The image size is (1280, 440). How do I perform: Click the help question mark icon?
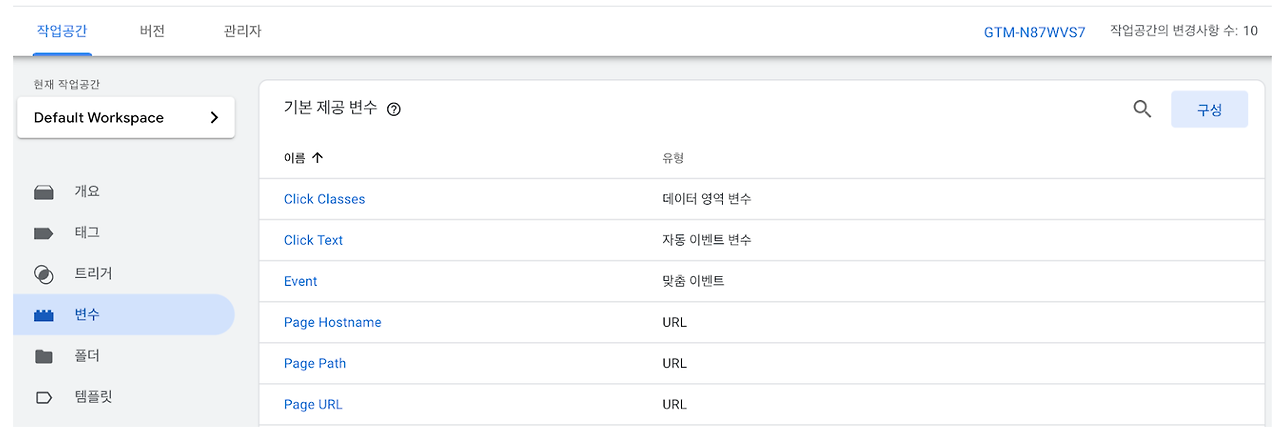393,110
